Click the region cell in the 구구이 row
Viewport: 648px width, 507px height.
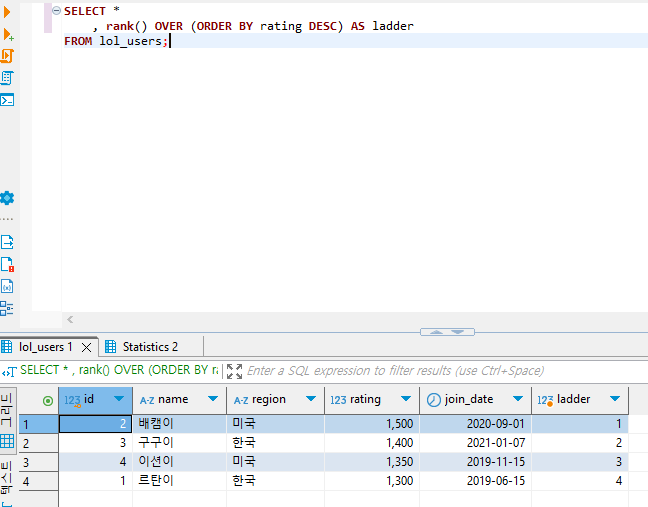tap(275, 443)
